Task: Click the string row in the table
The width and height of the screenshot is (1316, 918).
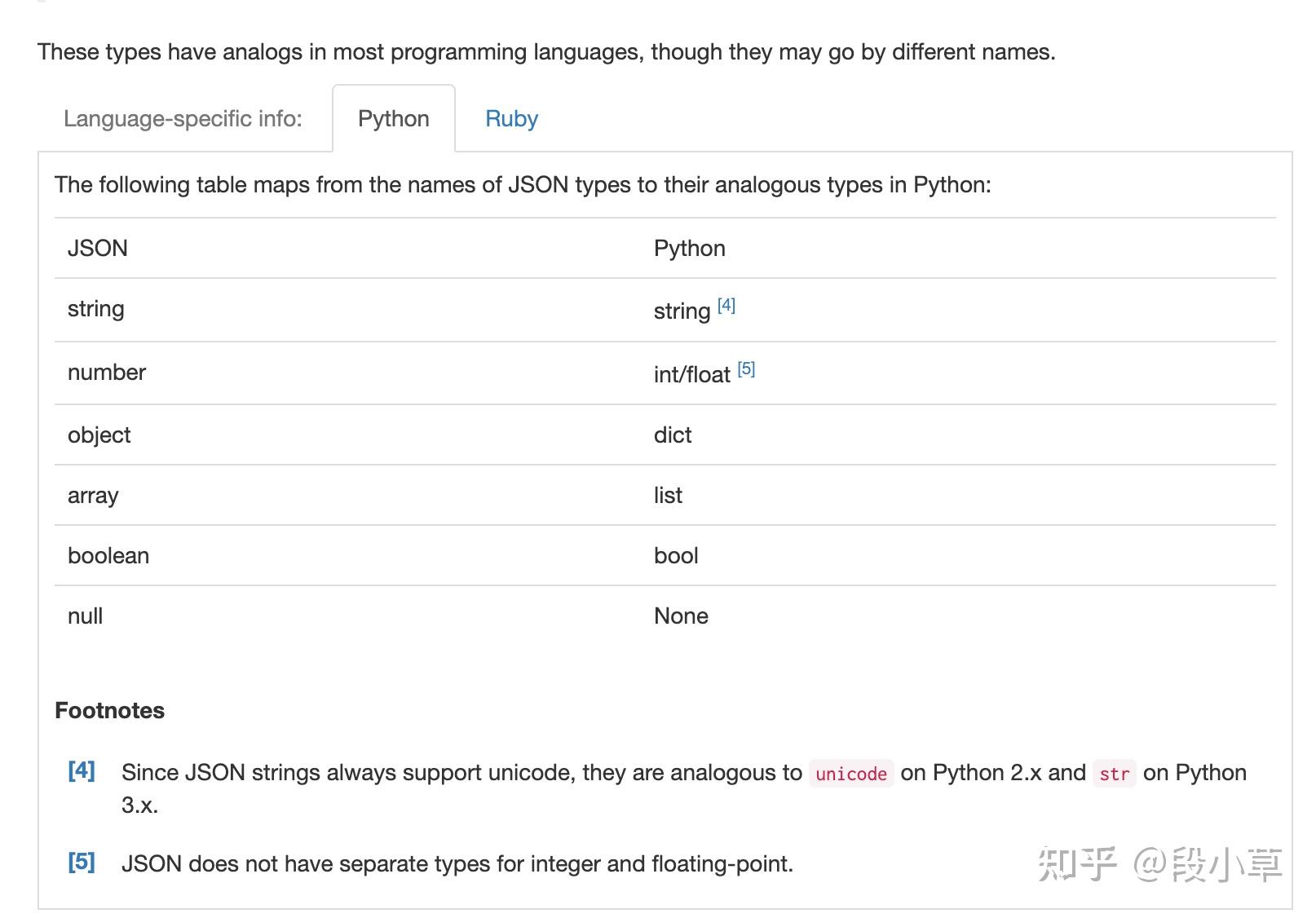Action: click(x=95, y=309)
